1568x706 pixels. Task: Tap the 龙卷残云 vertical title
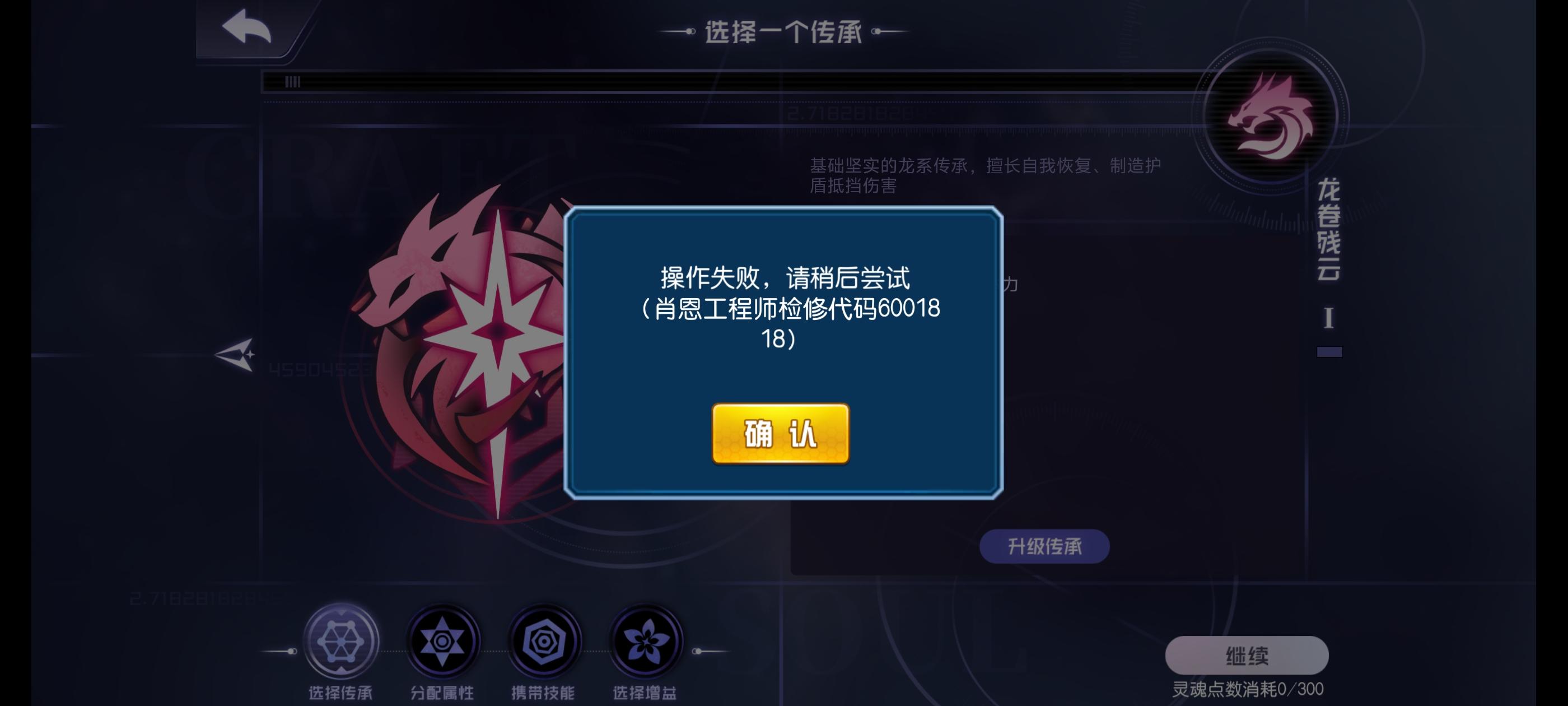(1328, 230)
